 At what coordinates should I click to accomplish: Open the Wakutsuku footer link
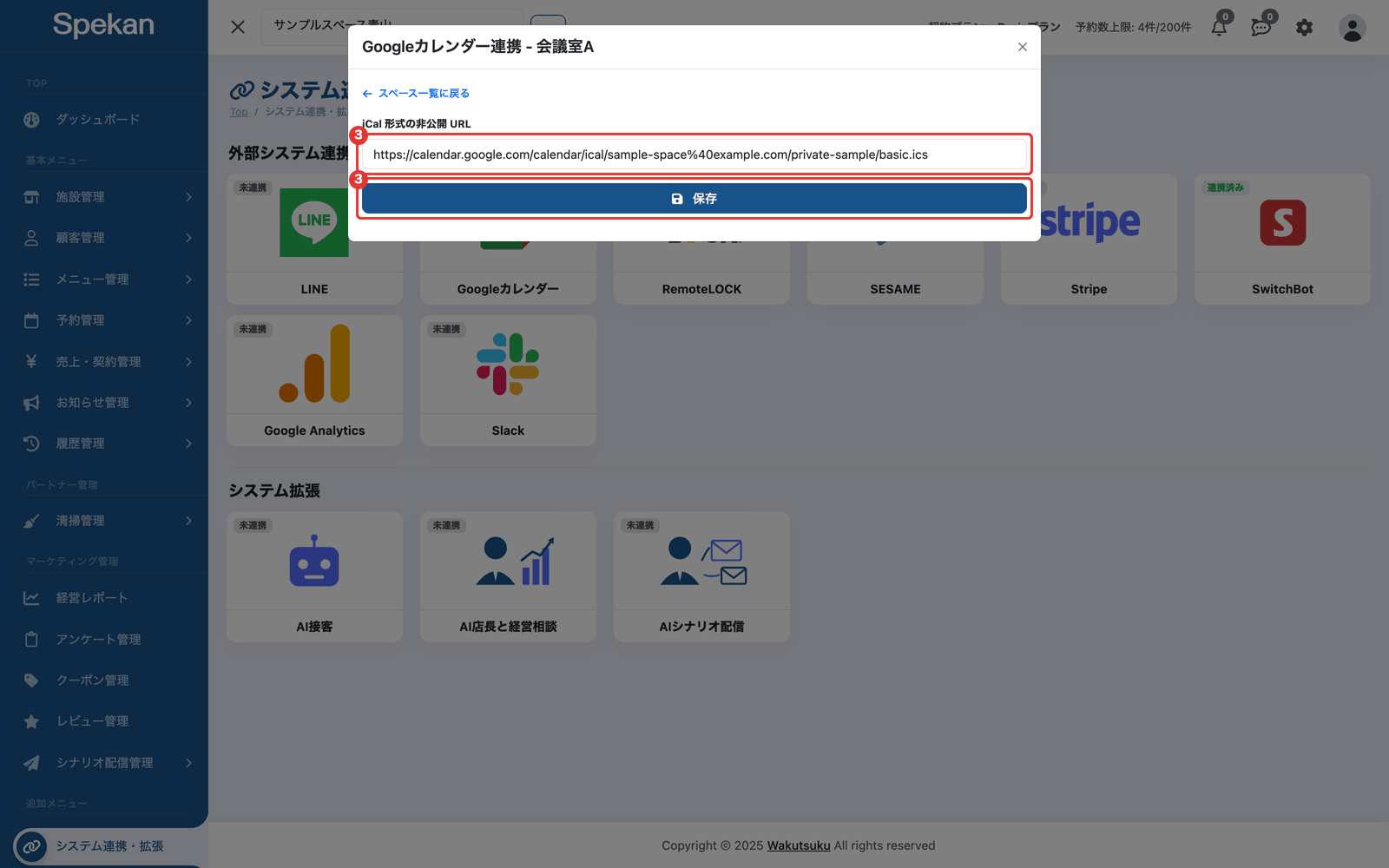[x=799, y=845]
